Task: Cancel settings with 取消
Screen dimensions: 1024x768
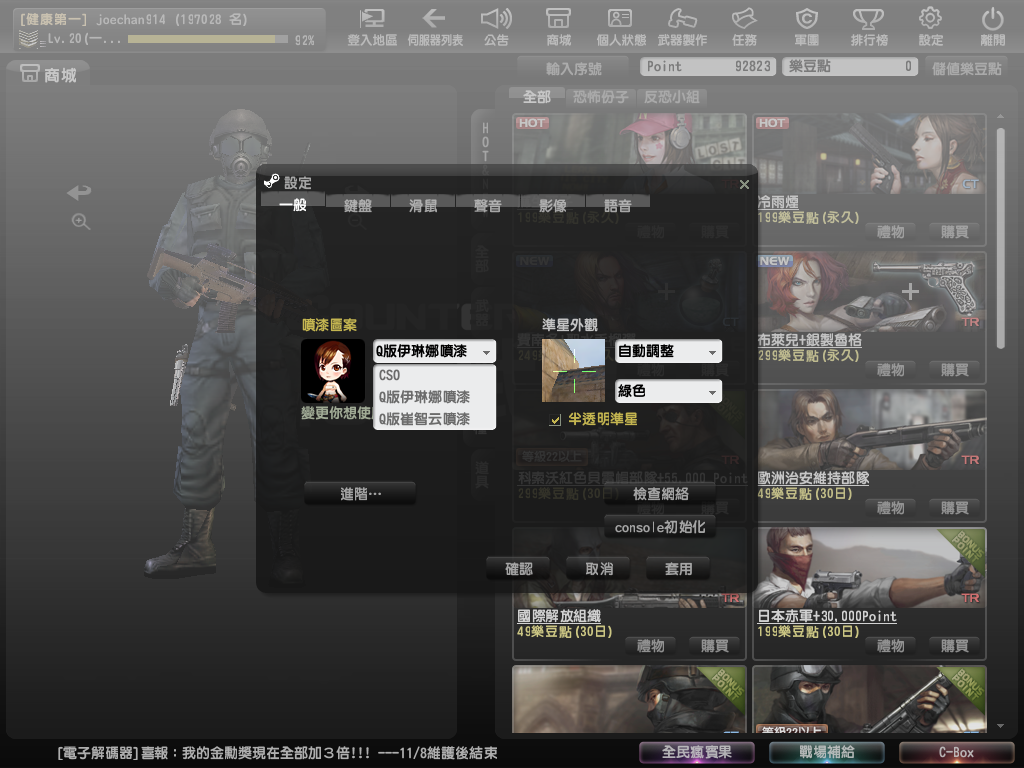Action: (x=599, y=569)
